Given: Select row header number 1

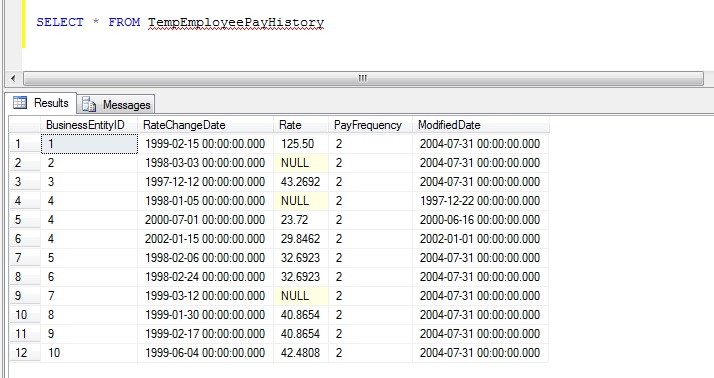Looking at the screenshot, I should click(25, 144).
